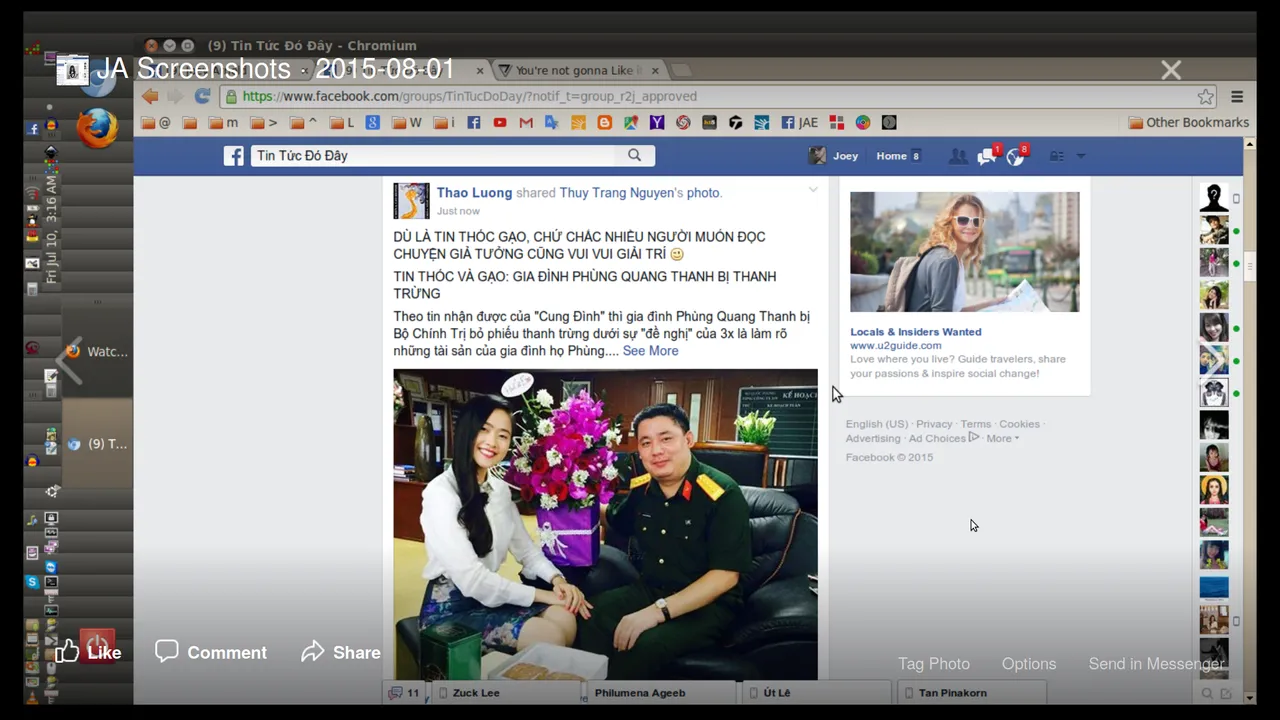Image resolution: width=1280 pixels, height=720 pixels.
Task: Open Thuy Trang Nguyen's profile link
Action: click(617, 192)
